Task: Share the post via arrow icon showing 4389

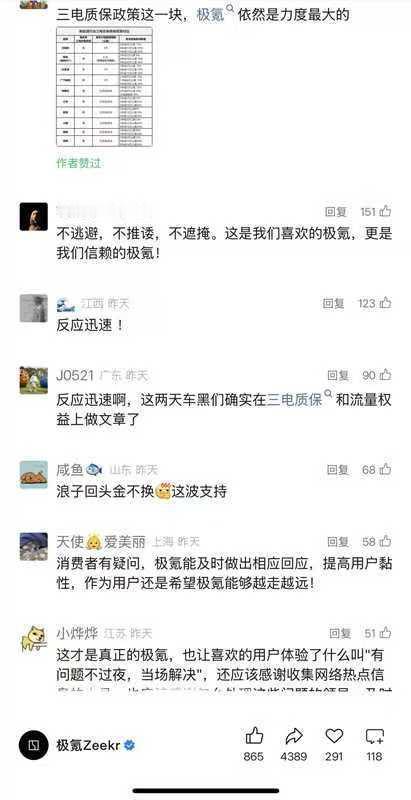Action: coord(294,736)
